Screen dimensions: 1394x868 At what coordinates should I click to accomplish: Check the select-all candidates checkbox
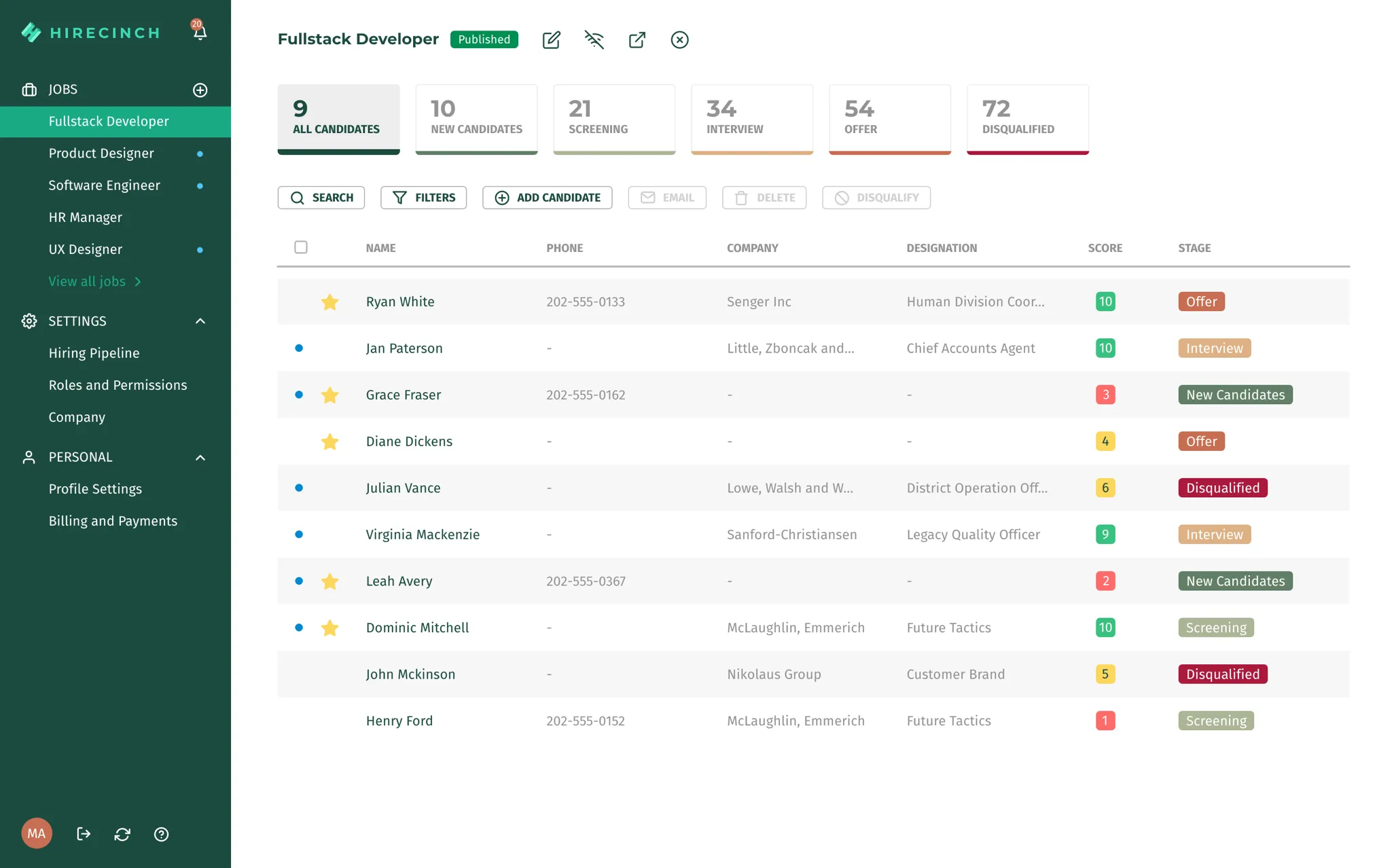[x=301, y=247]
